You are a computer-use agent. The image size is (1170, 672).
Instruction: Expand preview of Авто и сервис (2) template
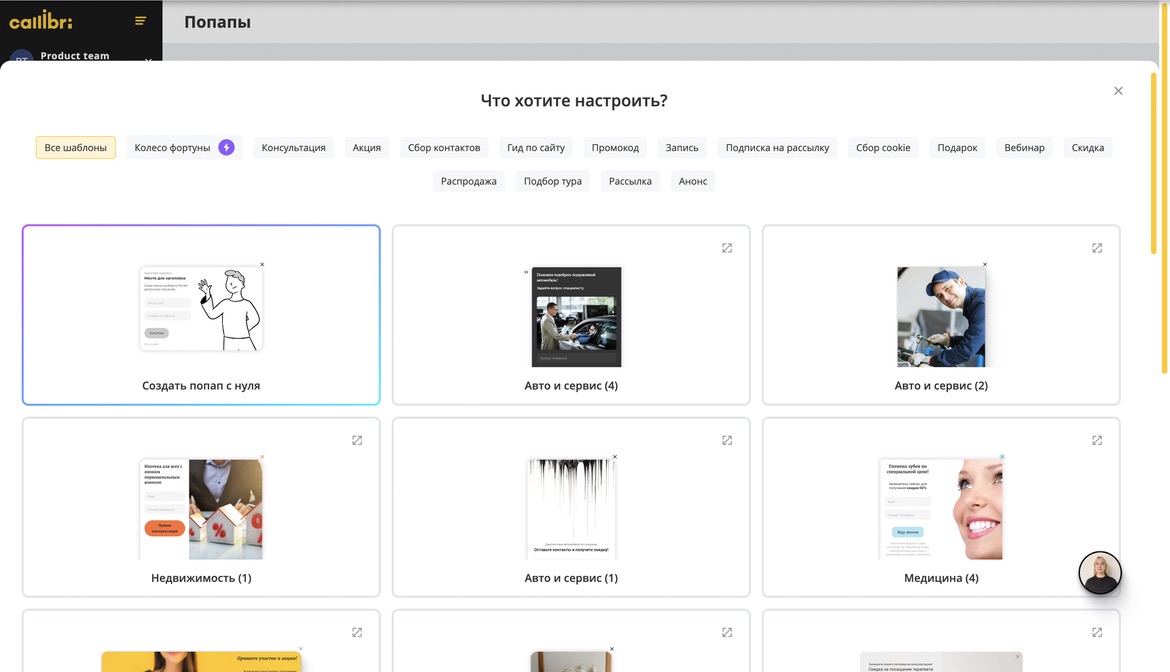[1097, 248]
